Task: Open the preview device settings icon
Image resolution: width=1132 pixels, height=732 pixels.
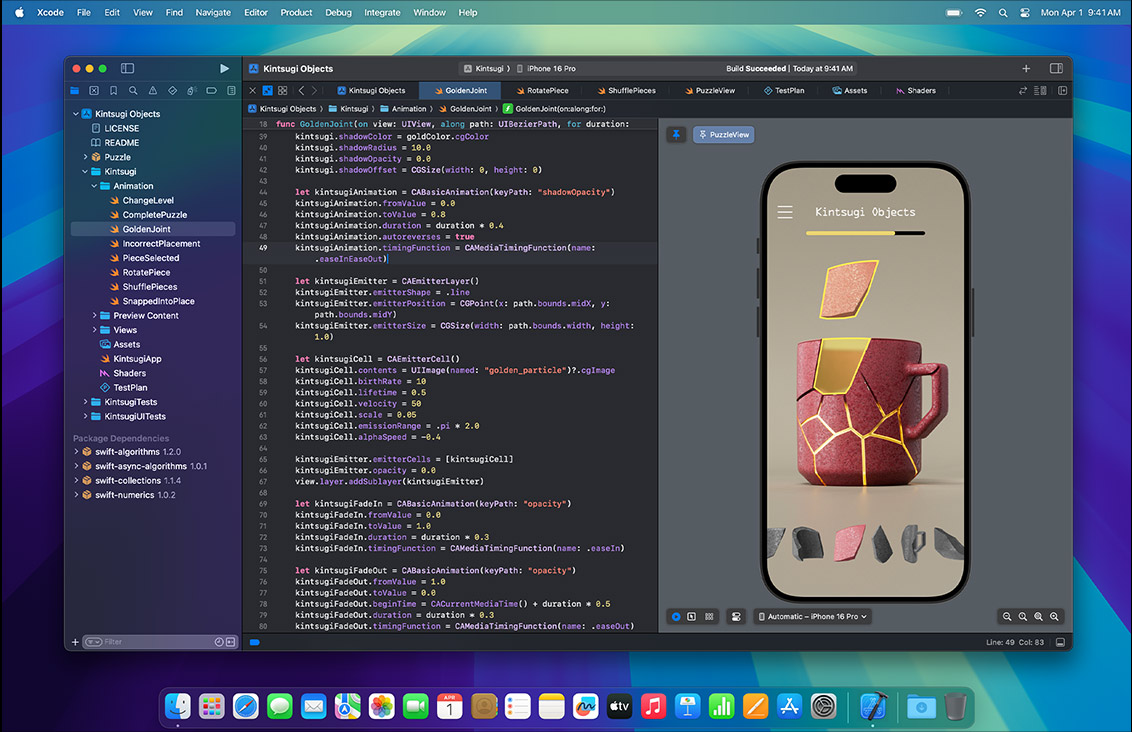Action: tap(736, 617)
